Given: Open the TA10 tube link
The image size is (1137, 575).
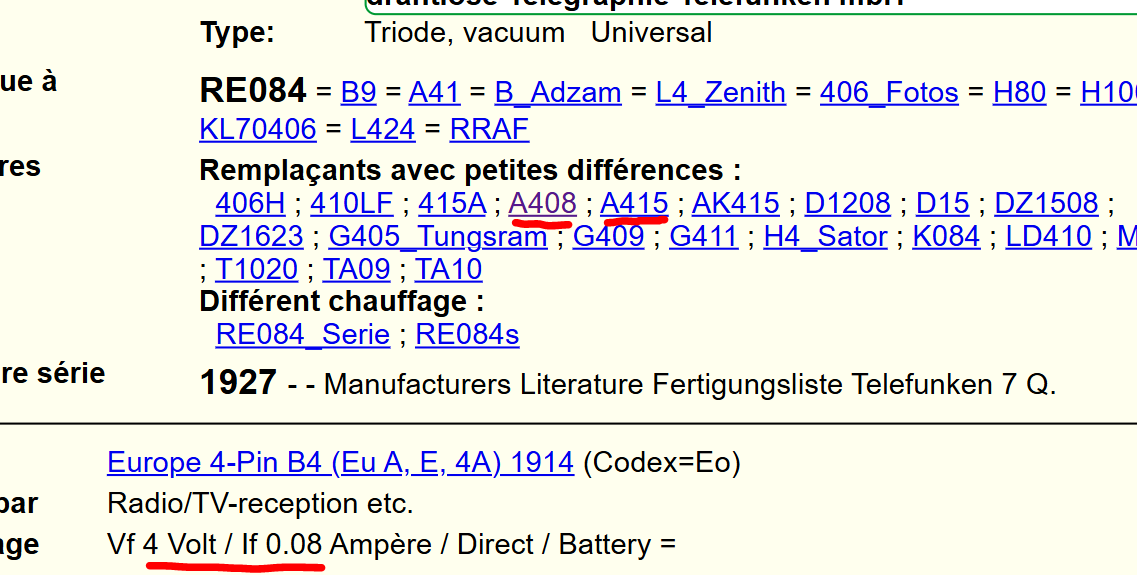Looking at the screenshot, I should 448,269.
